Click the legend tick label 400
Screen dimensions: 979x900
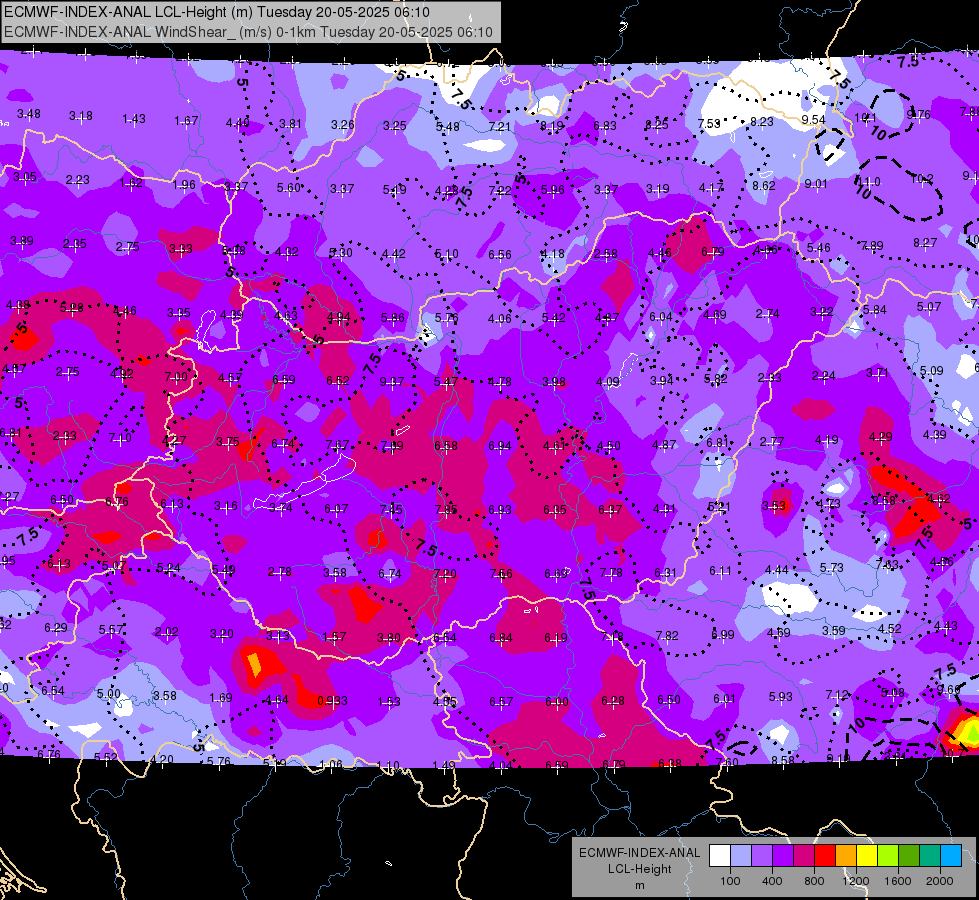click(772, 881)
